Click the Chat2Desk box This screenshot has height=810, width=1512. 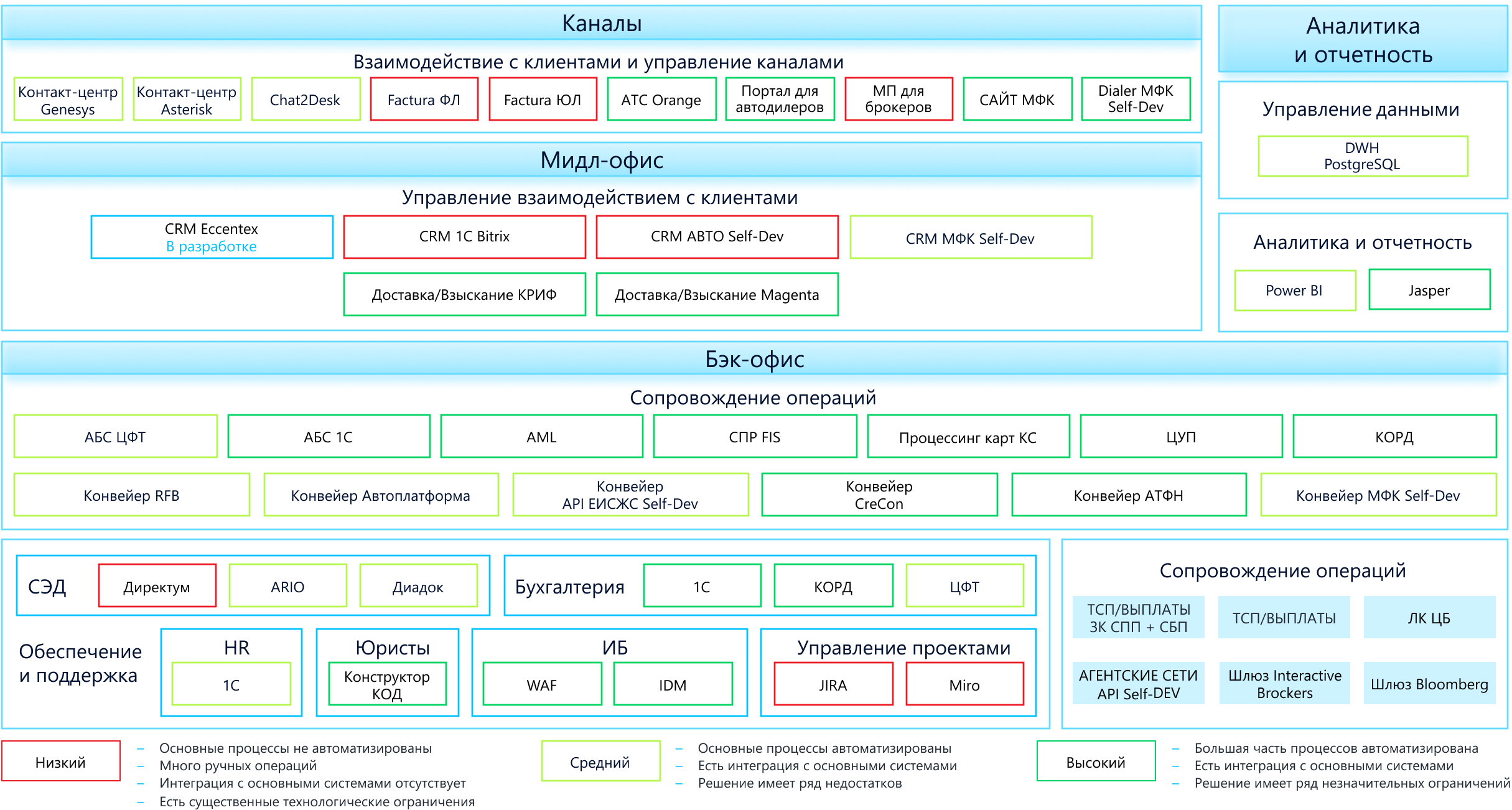306,100
